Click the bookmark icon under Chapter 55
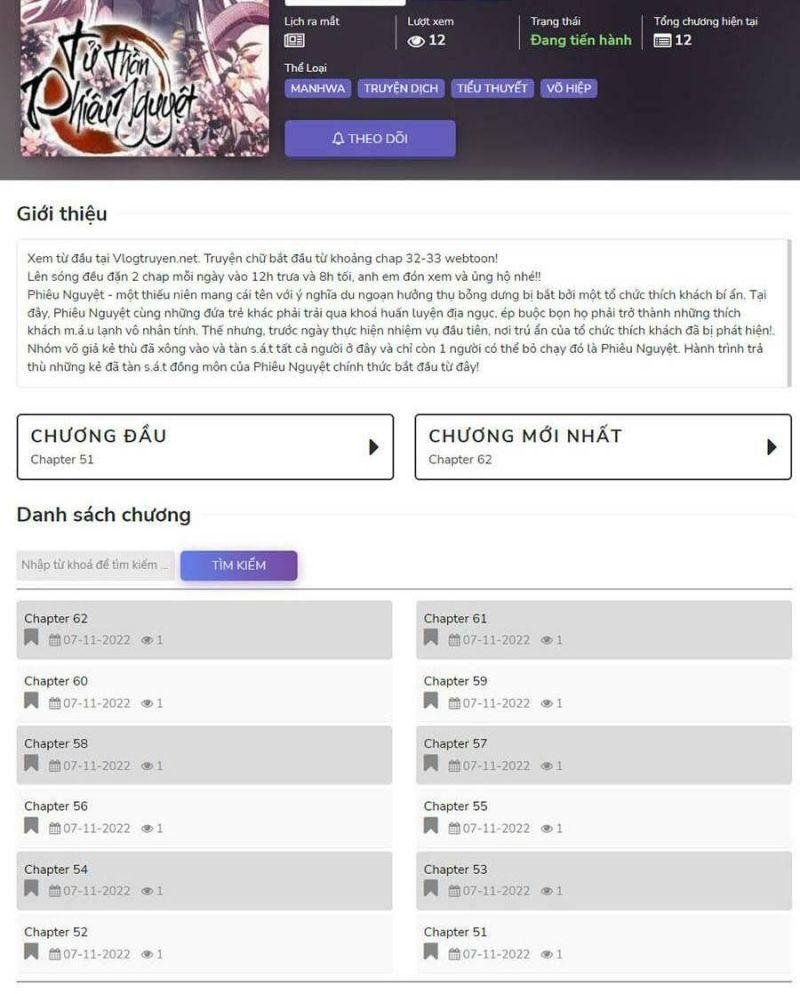 point(431,826)
